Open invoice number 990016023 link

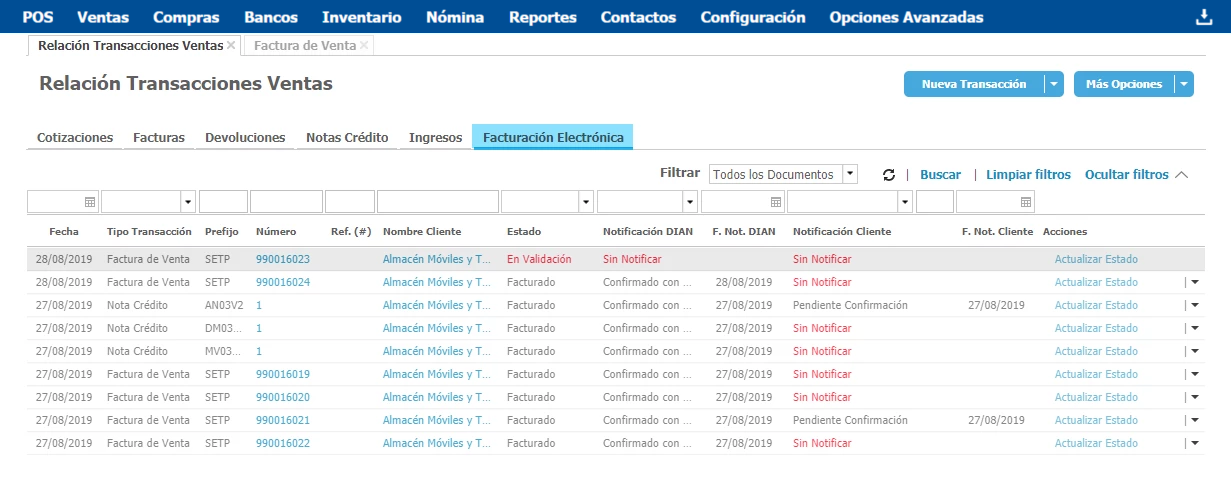click(x=283, y=259)
